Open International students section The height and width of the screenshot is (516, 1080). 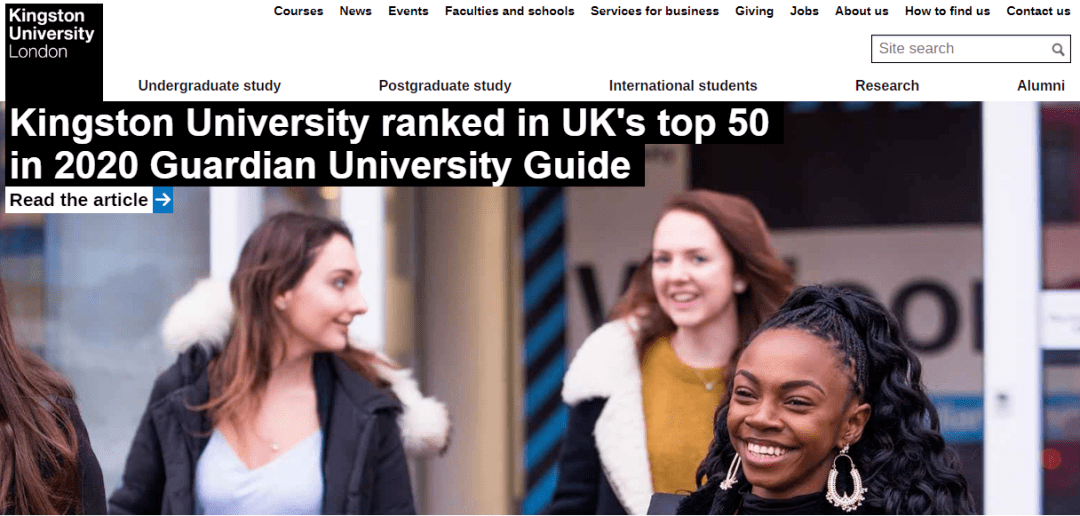pos(683,85)
